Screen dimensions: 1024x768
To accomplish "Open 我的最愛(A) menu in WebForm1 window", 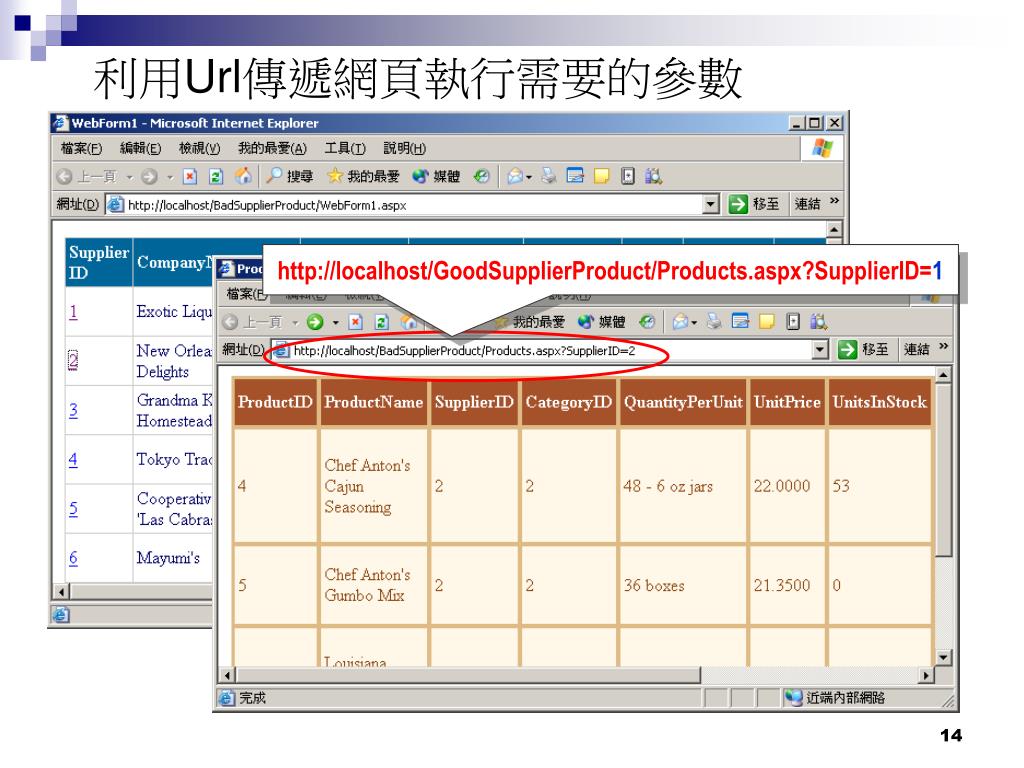I will coord(272,148).
